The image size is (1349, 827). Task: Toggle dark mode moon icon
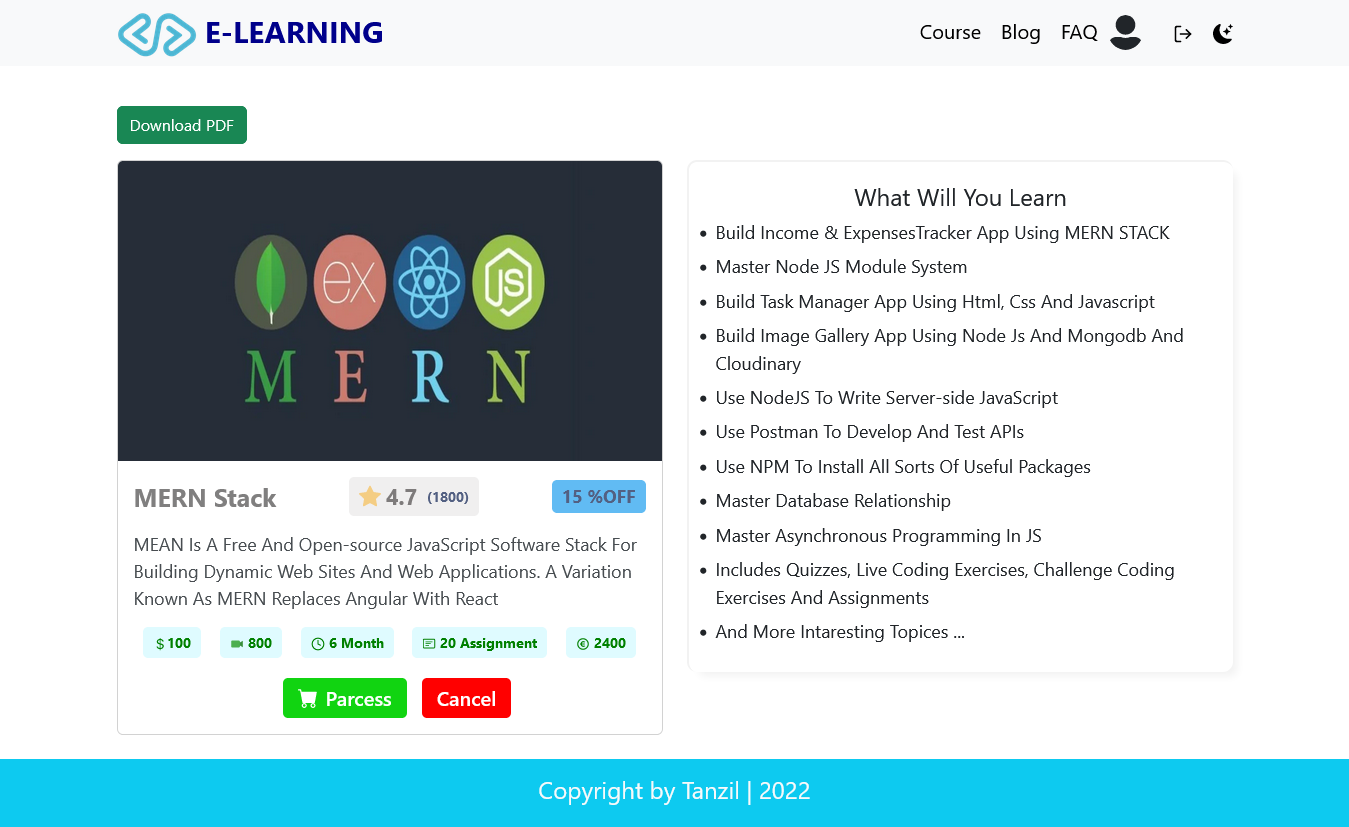tap(1223, 34)
